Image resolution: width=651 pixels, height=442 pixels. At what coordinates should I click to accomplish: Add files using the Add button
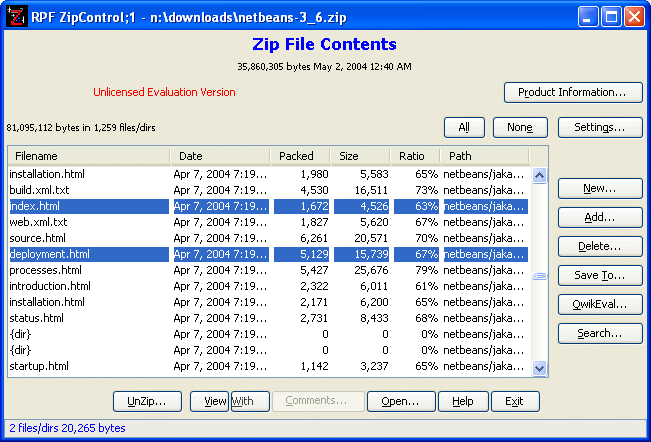600,217
